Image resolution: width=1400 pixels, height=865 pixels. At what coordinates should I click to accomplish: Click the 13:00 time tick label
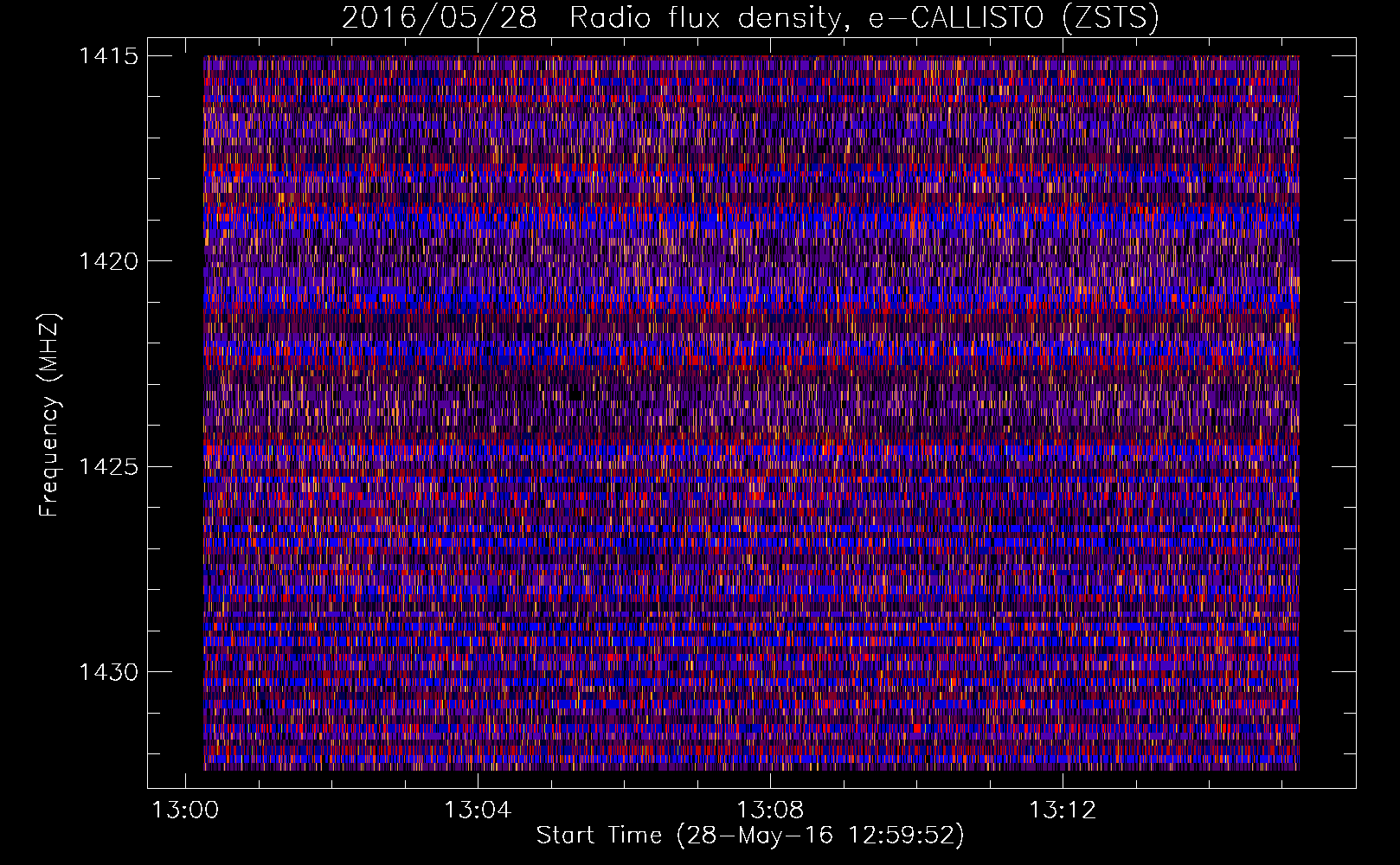click(x=185, y=811)
